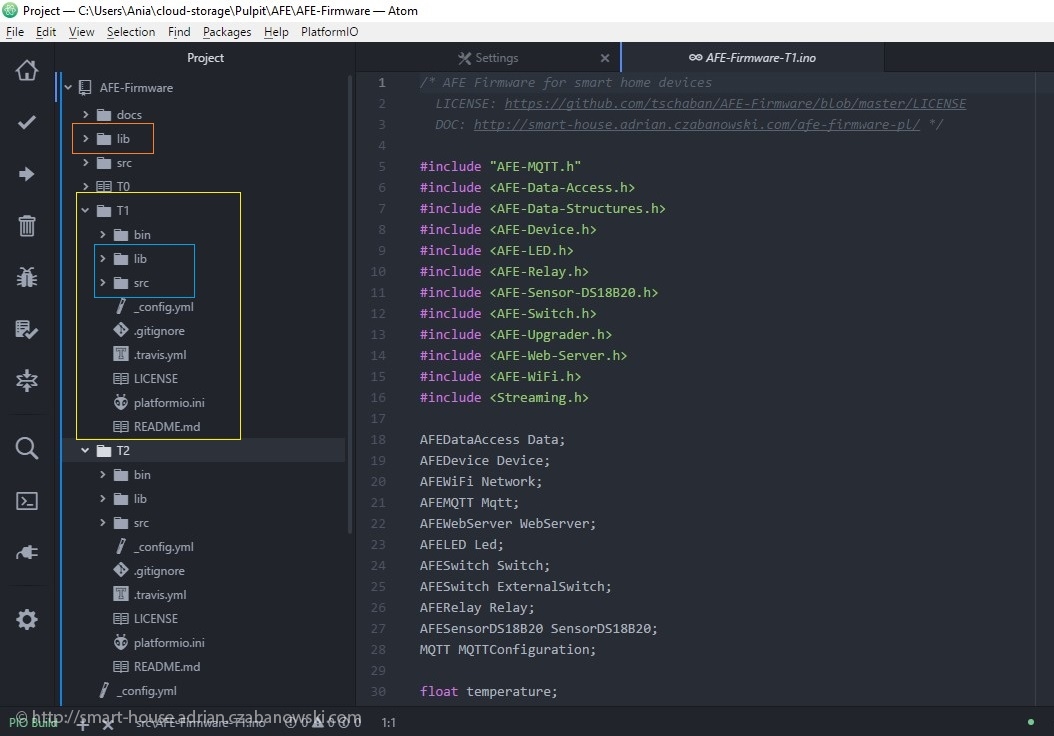Collapse the AFE-Firmware project root
This screenshot has width=1054, height=736.
68,87
